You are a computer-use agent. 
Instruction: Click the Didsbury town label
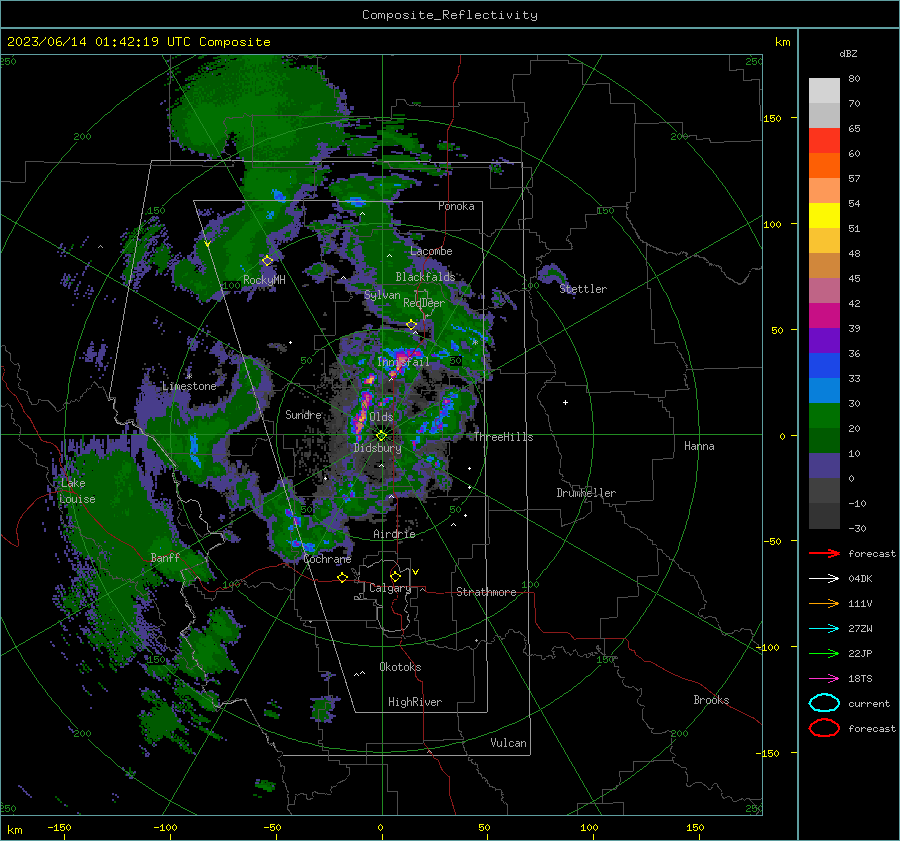coord(377,448)
